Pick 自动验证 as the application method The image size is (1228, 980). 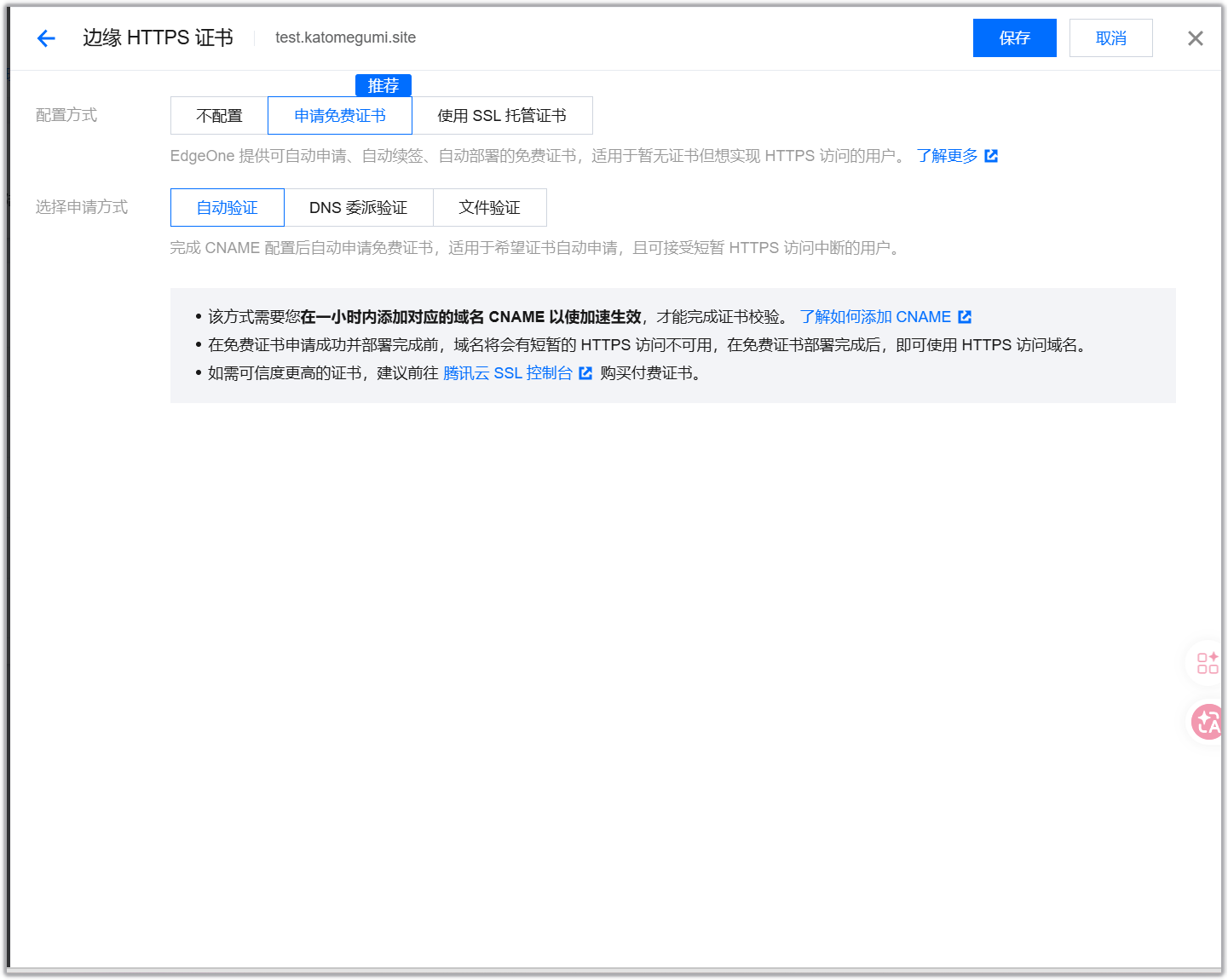(x=228, y=208)
